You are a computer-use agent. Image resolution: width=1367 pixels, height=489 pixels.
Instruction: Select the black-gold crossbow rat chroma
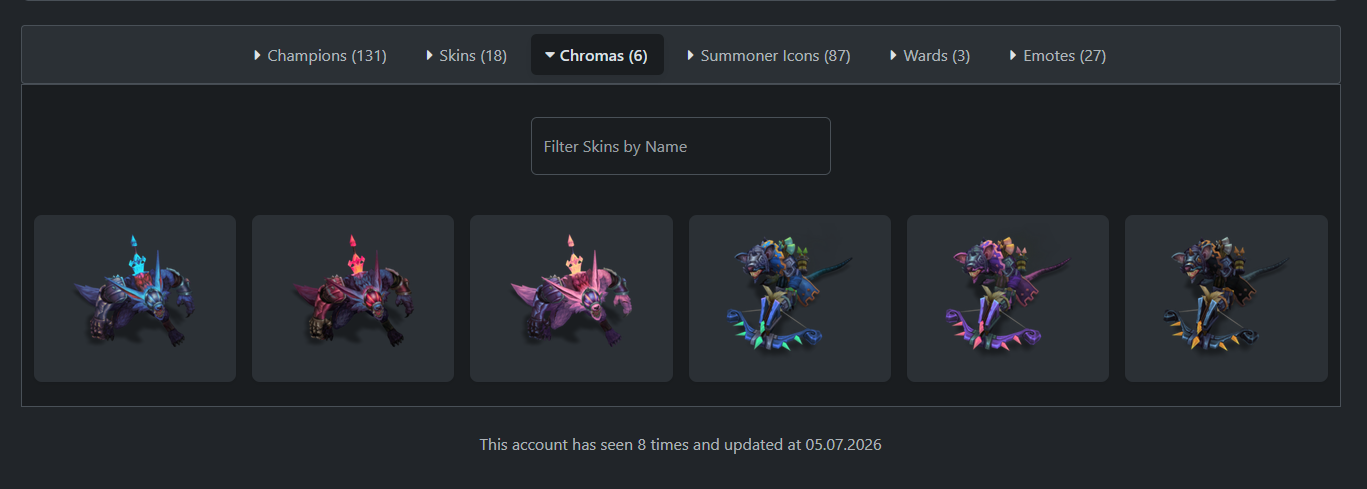click(x=1226, y=298)
